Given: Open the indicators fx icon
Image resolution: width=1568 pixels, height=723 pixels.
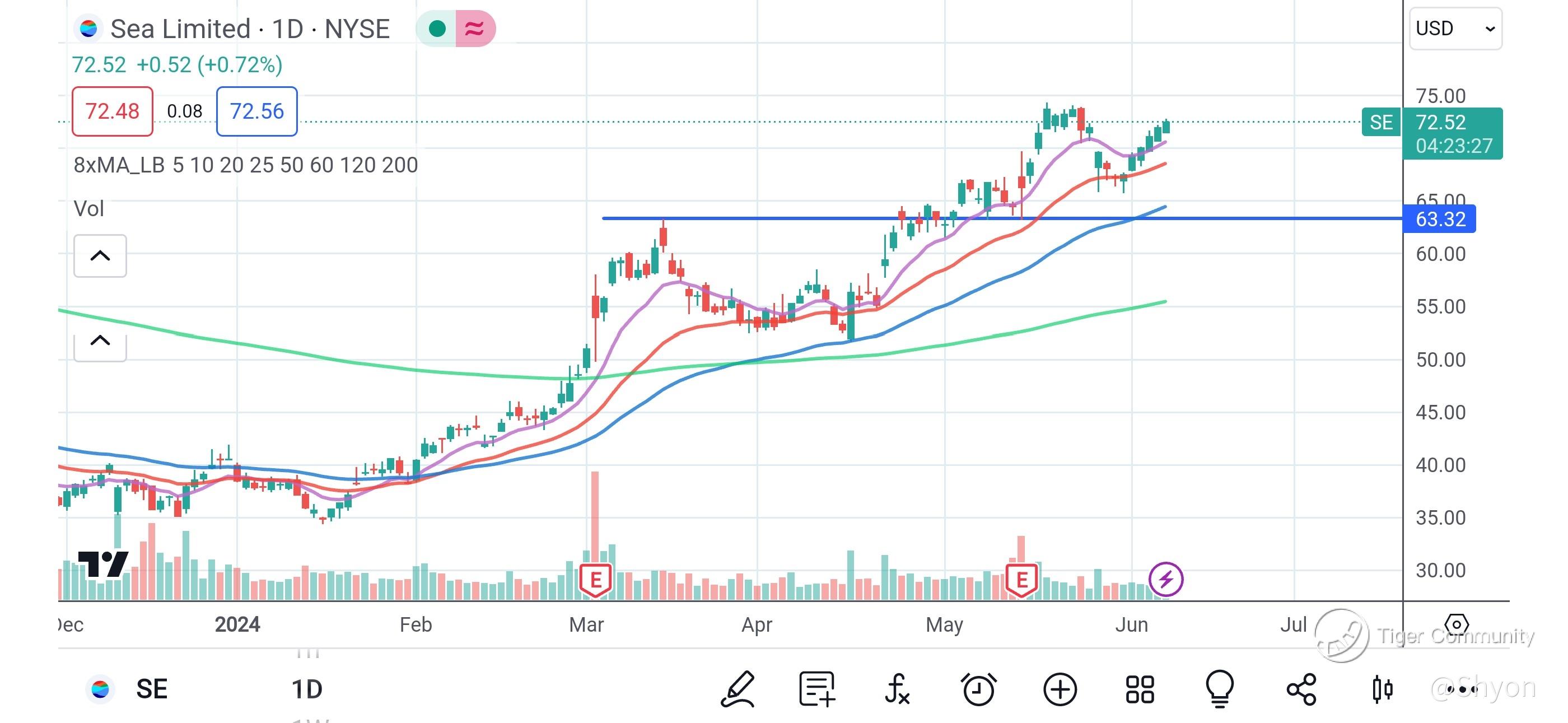Looking at the screenshot, I should point(897,689).
